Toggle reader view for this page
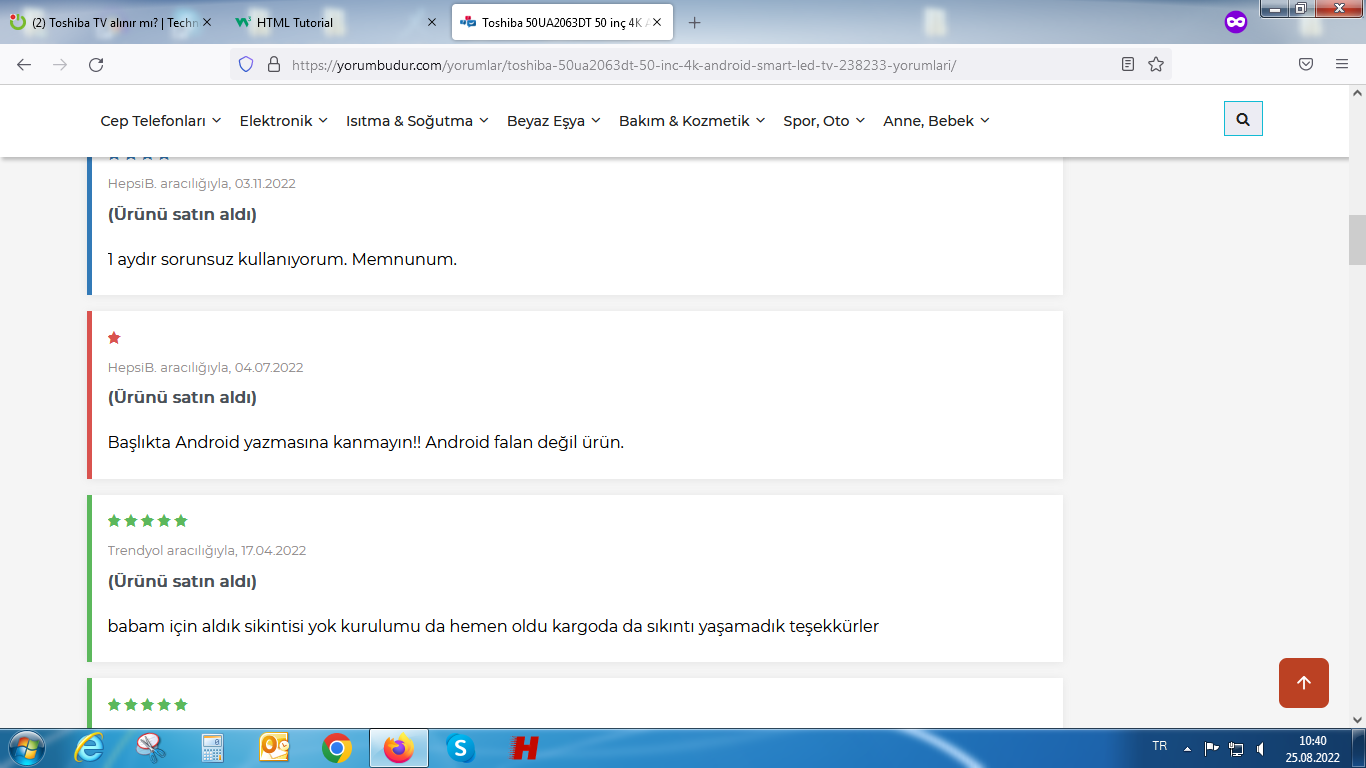1366x768 pixels. [x=1128, y=64]
